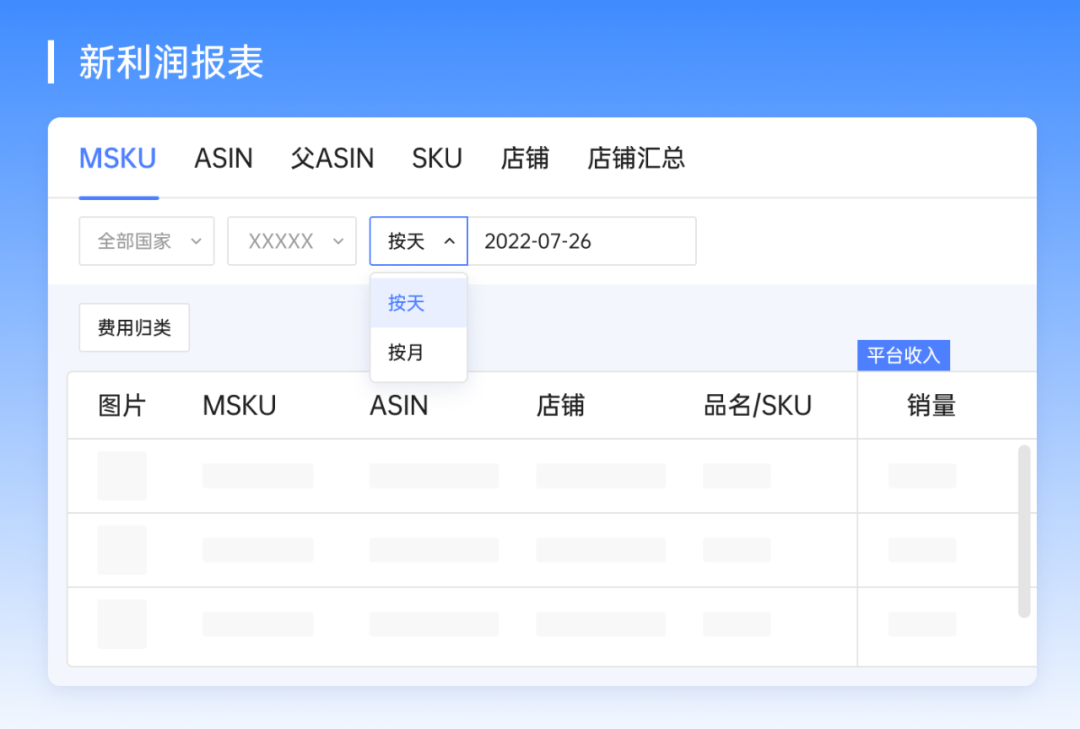
Task: Click the 店铺 column header in the table
Action: 560,406
